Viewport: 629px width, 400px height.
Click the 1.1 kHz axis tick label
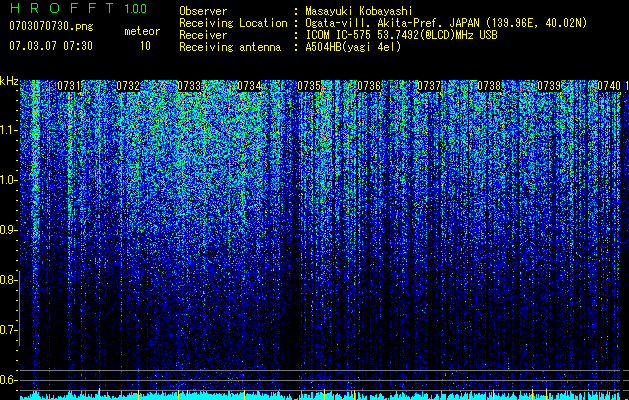(8, 130)
